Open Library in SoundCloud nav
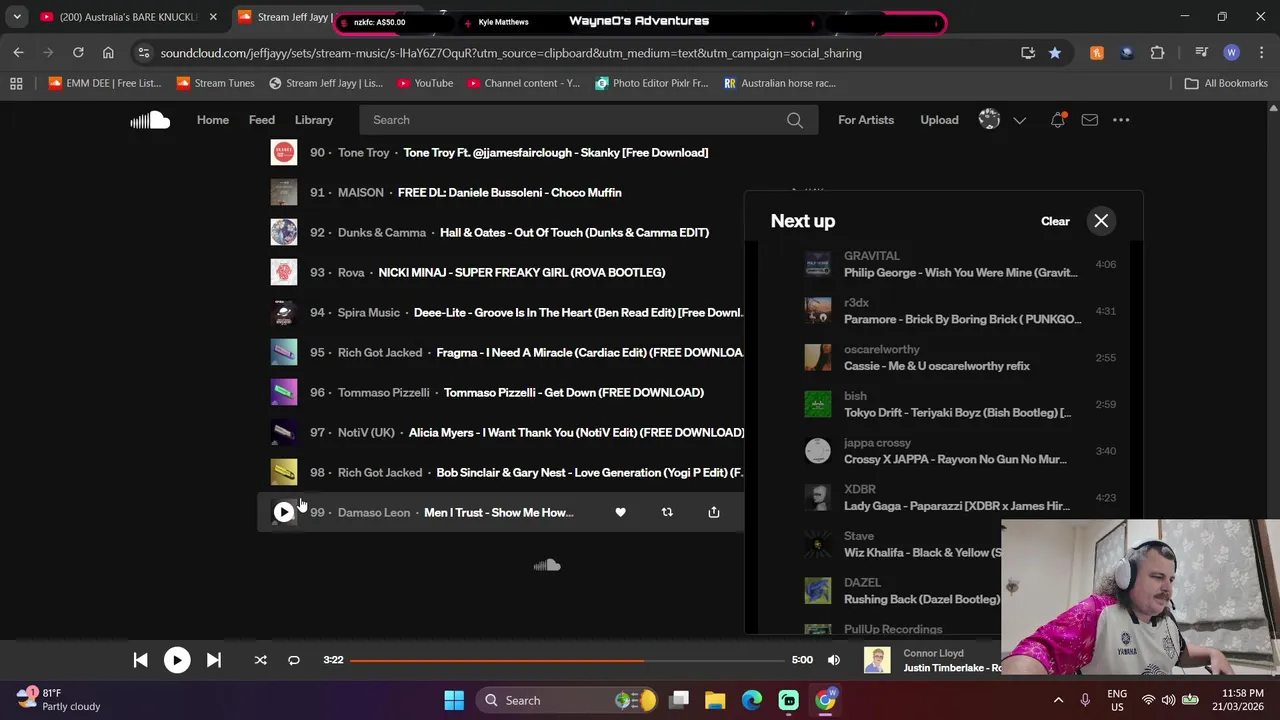Viewport: 1280px width, 720px height. [314, 120]
